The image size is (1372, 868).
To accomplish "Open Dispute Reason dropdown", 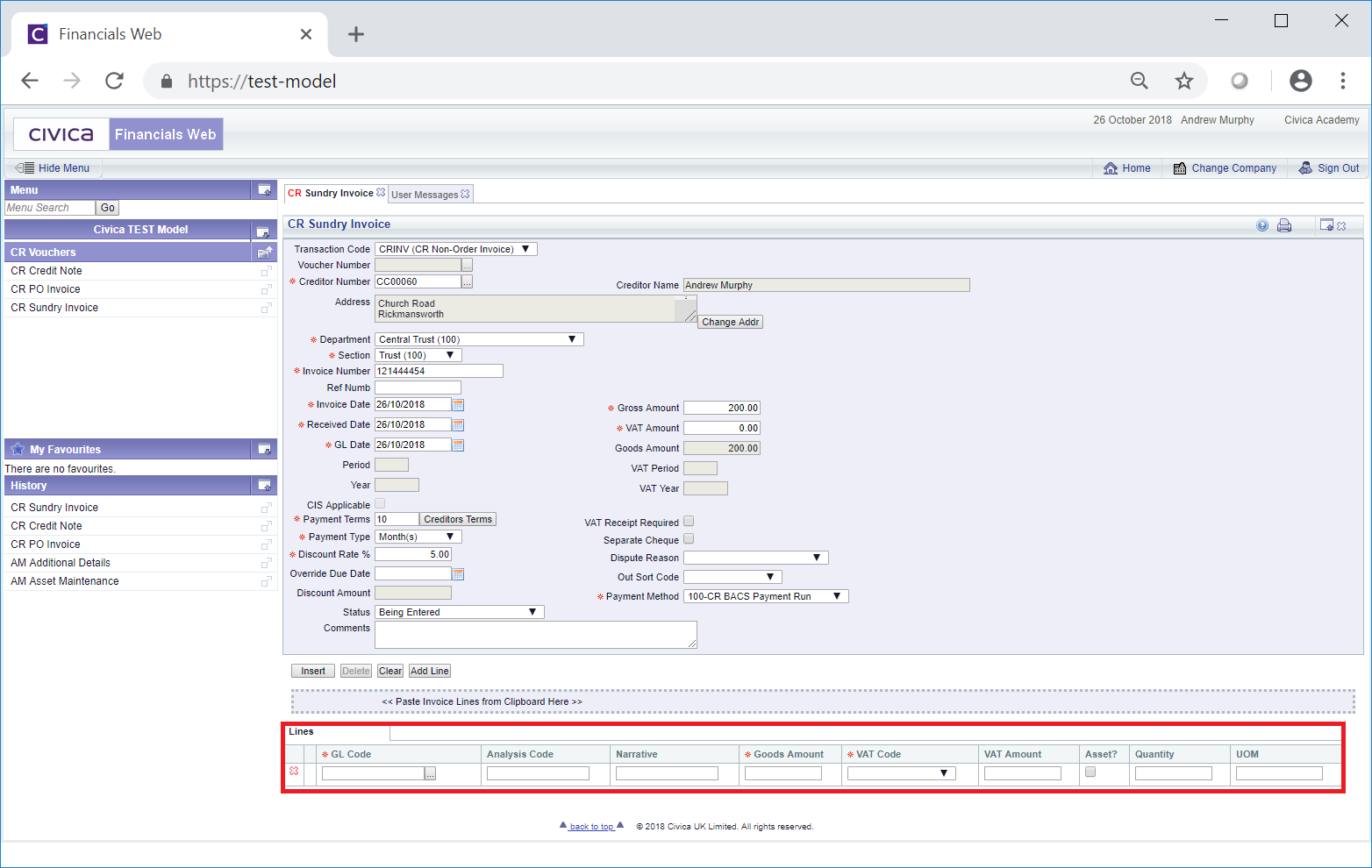I will click(x=756, y=558).
